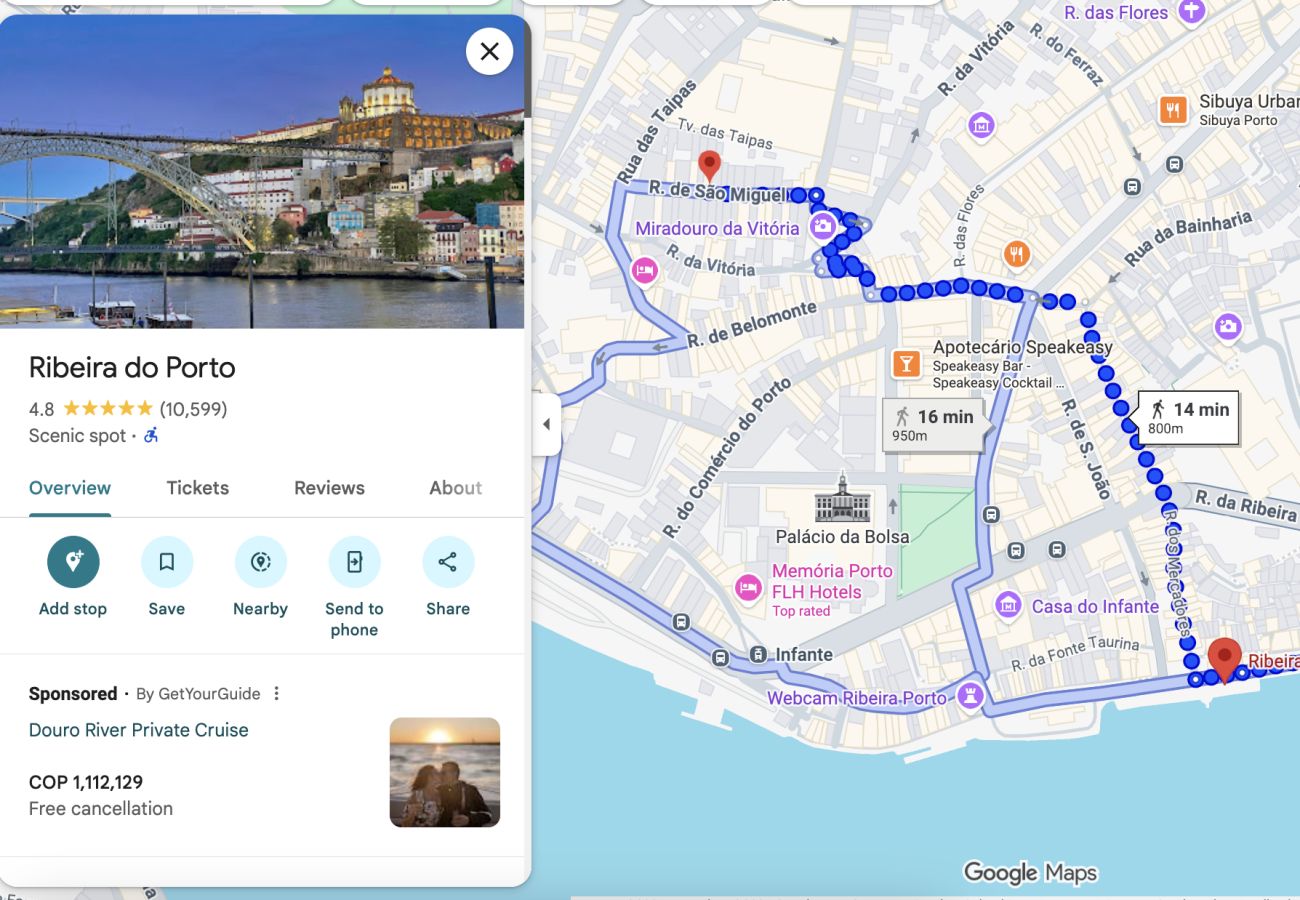Click the sunset cruise photo thumbnail
Image resolution: width=1300 pixels, height=900 pixels.
point(444,771)
